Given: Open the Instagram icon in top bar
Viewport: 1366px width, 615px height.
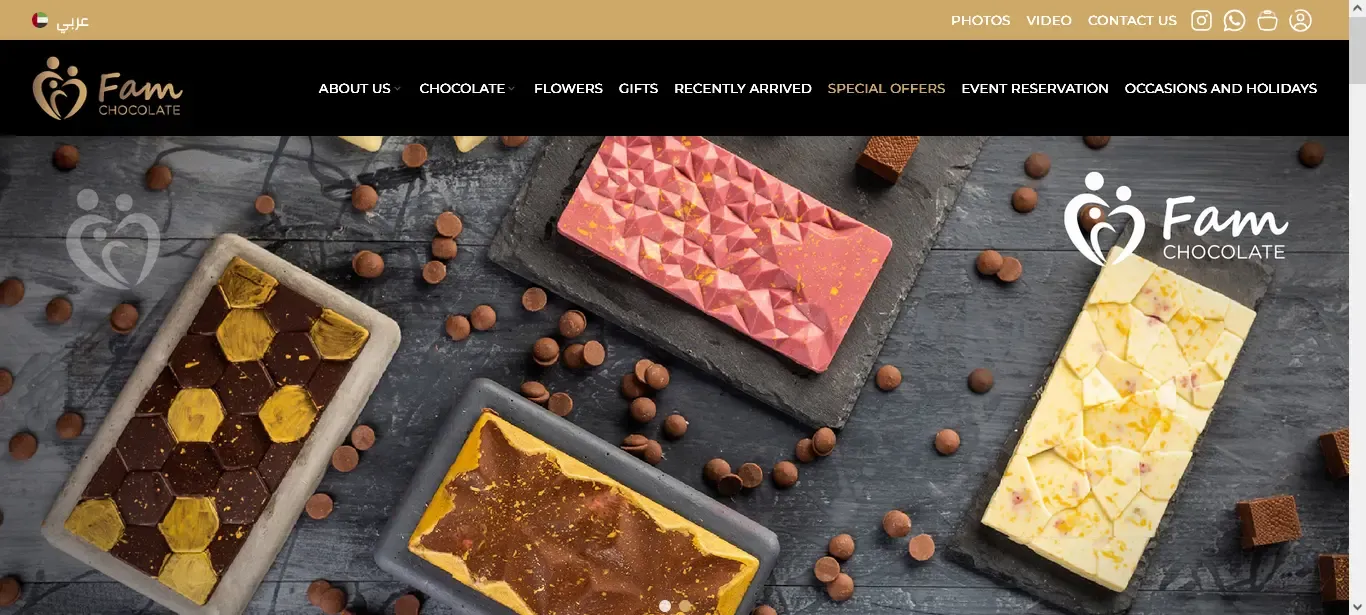Looking at the screenshot, I should pyautogui.click(x=1201, y=20).
